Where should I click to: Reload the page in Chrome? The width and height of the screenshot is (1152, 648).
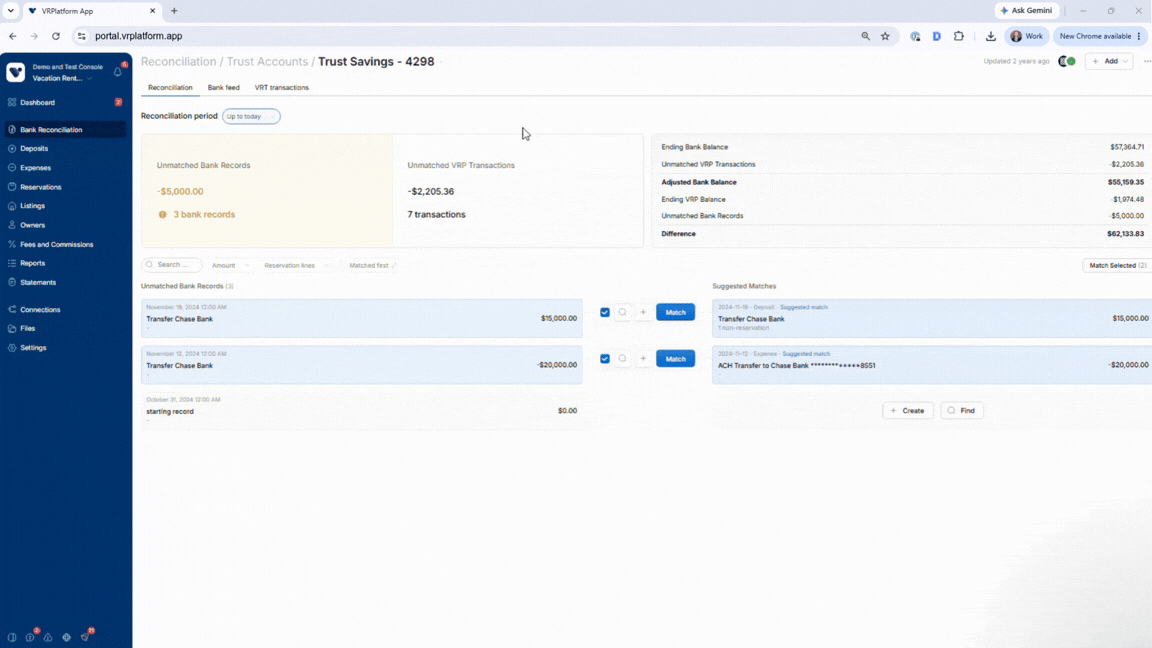(56, 36)
